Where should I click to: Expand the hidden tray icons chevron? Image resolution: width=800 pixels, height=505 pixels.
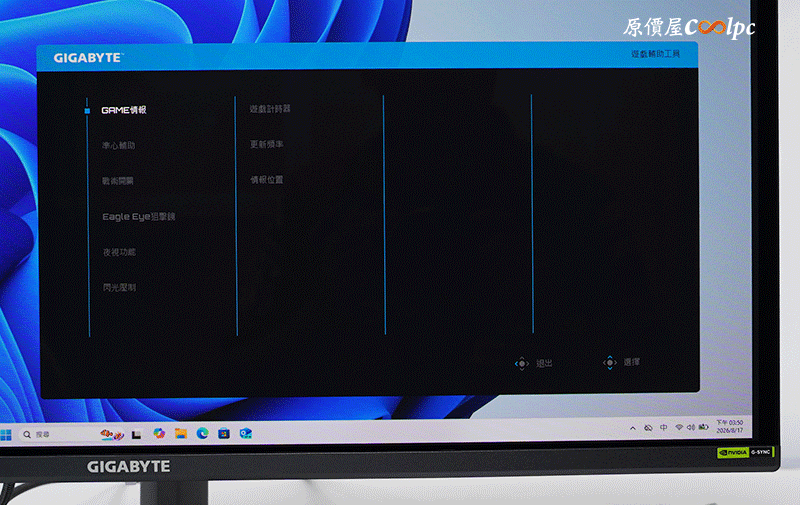tap(633, 428)
